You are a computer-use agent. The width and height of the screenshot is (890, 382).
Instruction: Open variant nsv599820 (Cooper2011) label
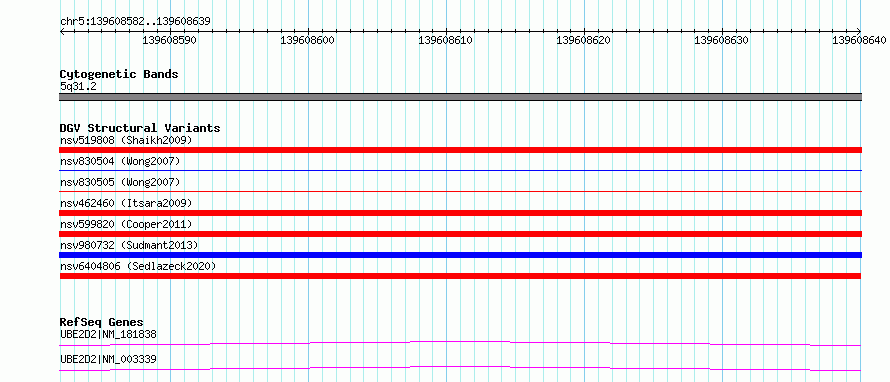(126, 224)
